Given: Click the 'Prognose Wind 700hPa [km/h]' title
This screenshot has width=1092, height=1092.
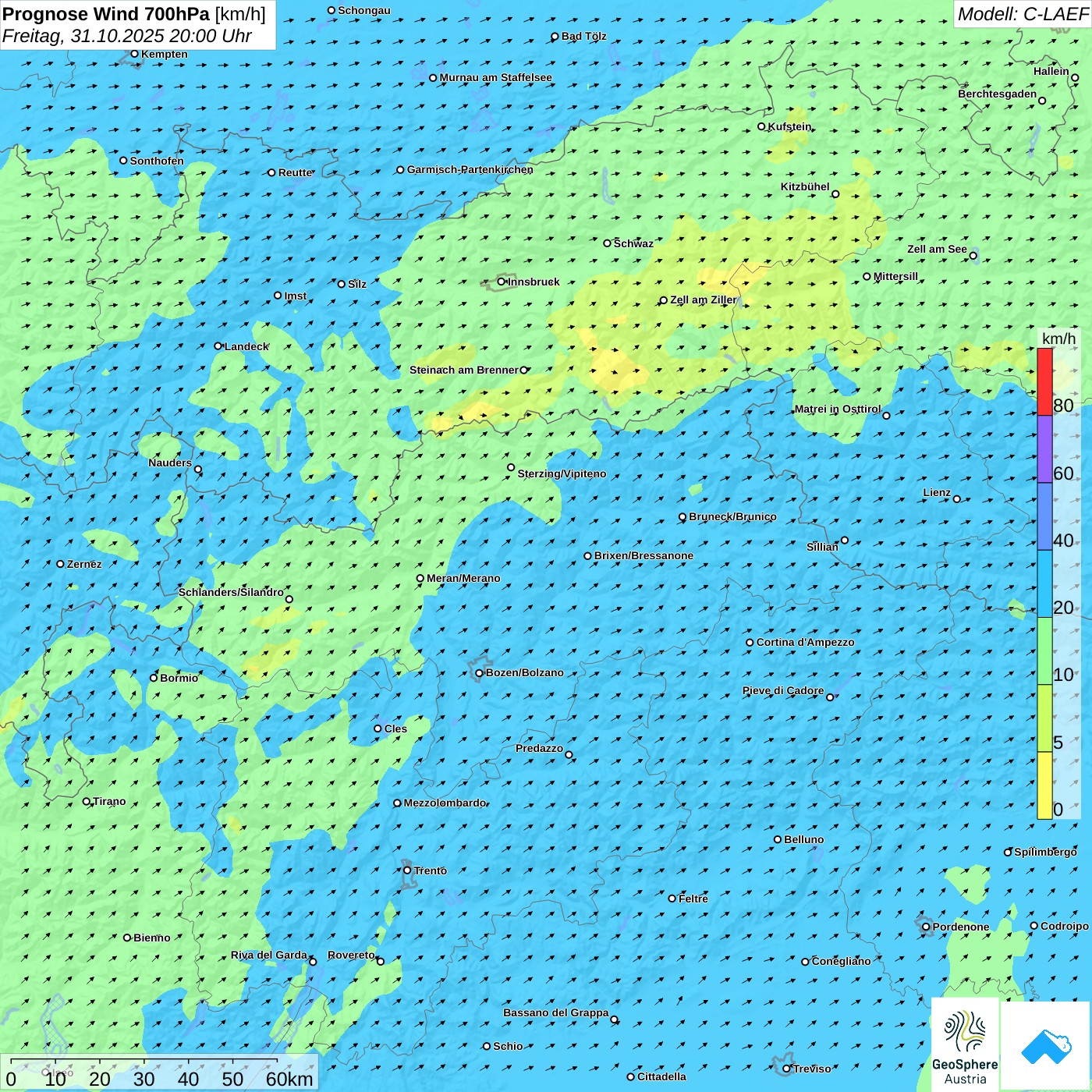Looking at the screenshot, I should tap(134, 14).
